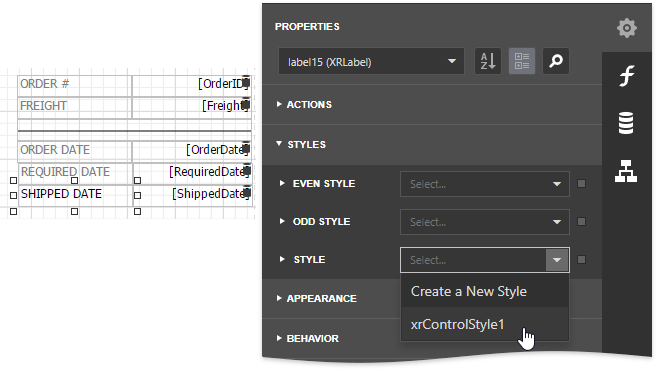
Task: Expand the ACTIONS section
Action: [x=279, y=104]
